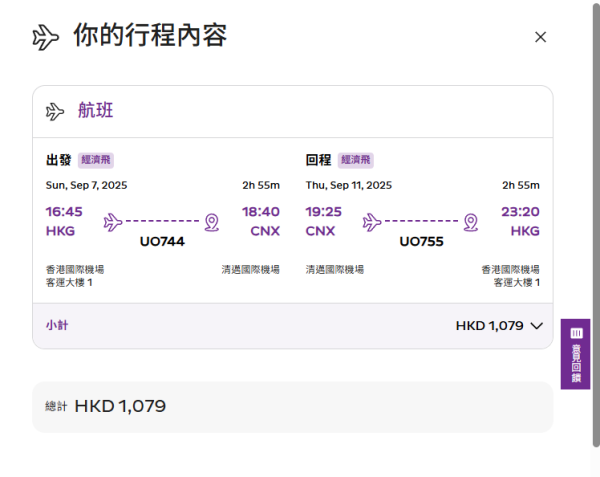Image resolution: width=600 pixels, height=477 pixels.
Task: Click the return flight plane icon near UO755
Action: pyautogui.click(x=372, y=222)
